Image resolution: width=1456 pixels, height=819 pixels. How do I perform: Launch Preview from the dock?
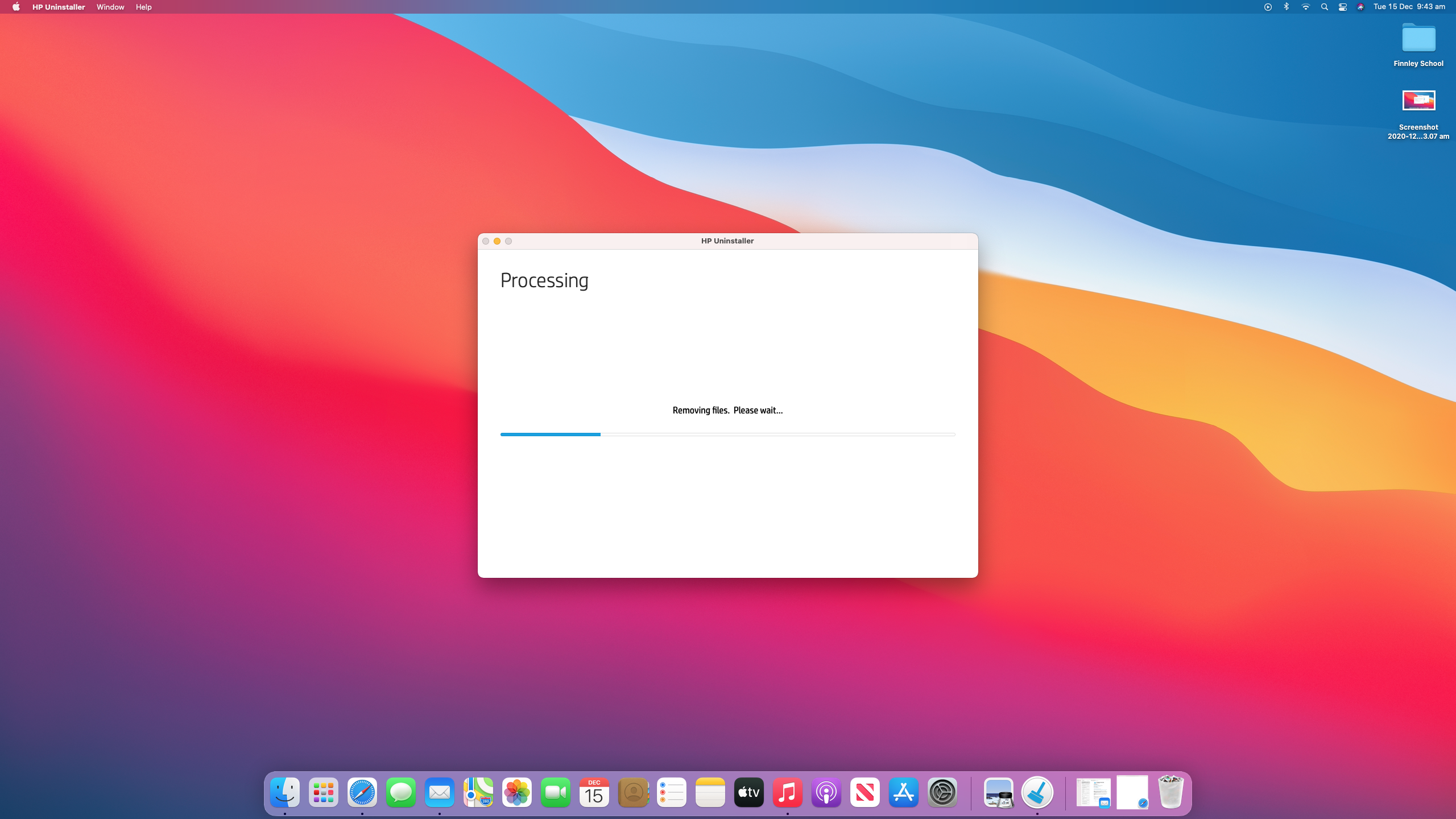(998, 792)
